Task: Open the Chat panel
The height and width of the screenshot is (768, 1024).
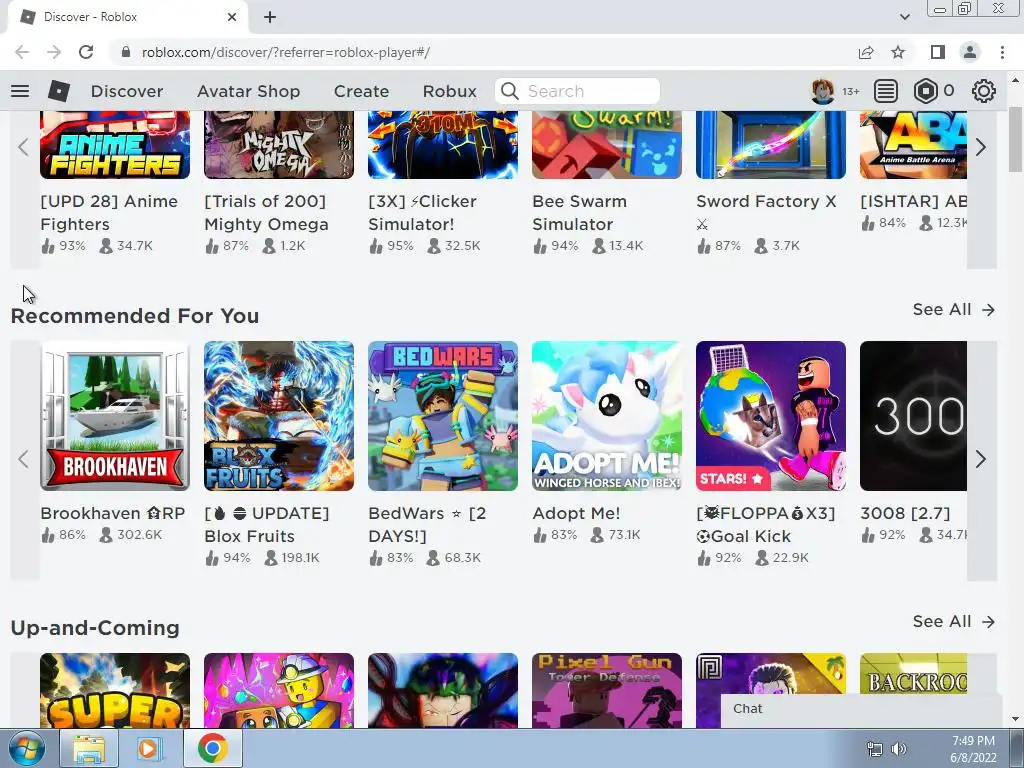Action: 861,710
